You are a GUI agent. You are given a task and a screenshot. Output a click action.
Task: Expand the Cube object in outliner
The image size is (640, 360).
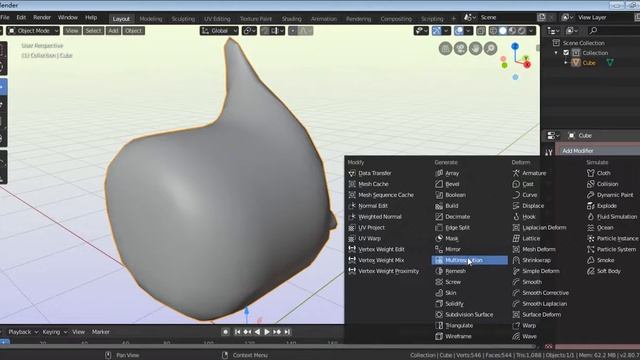(566, 62)
